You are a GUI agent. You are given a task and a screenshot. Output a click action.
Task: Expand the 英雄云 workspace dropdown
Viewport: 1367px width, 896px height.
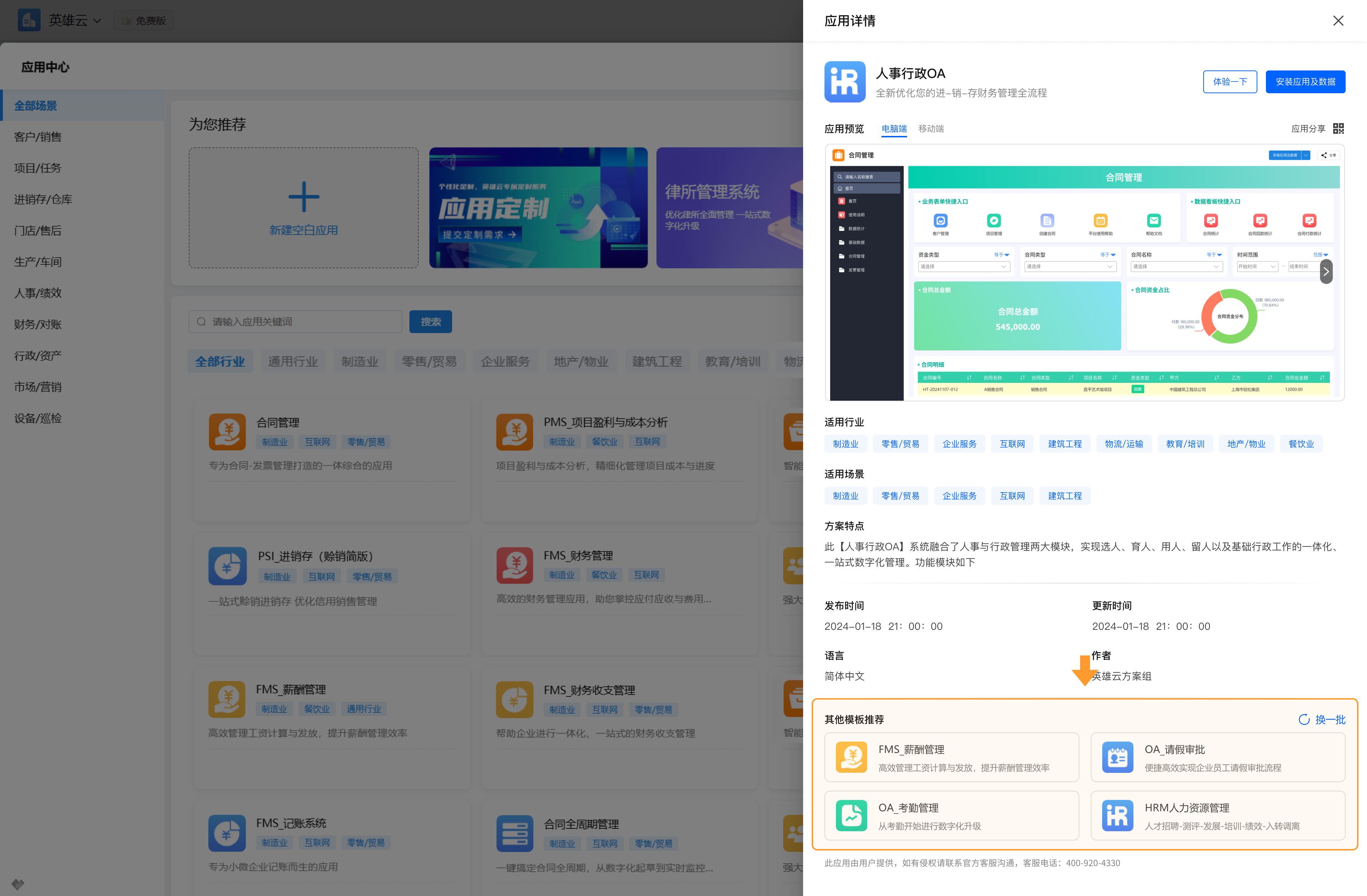tap(97, 21)
